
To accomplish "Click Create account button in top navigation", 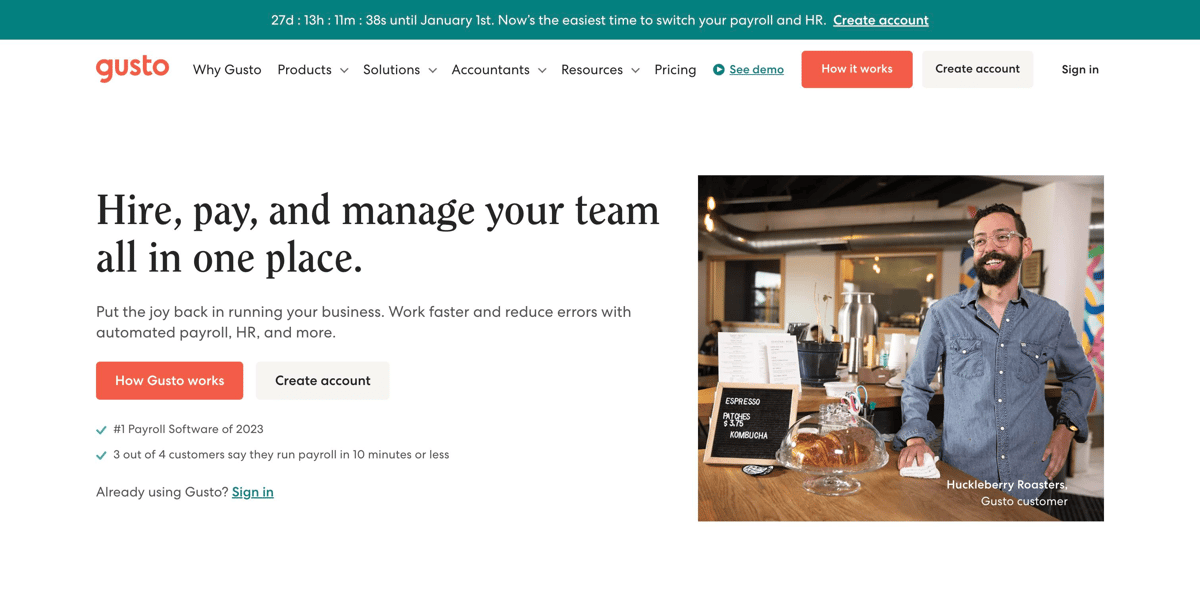I will 977,69.
